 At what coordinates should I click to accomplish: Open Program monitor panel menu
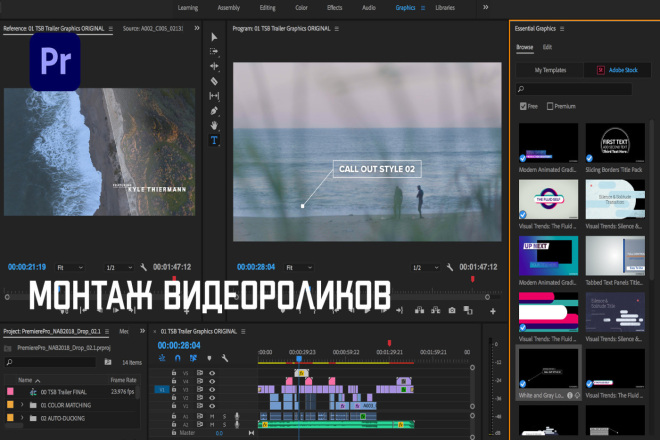(x=336, y=29)
